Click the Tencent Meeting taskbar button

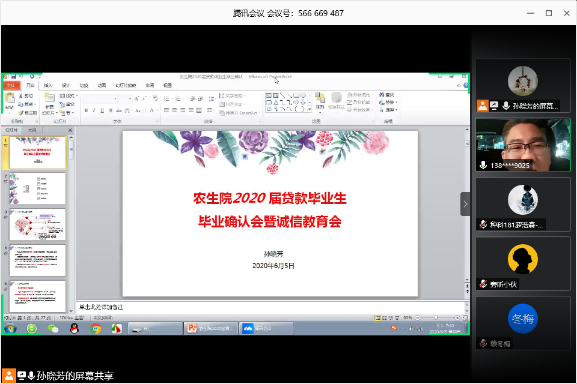[266, 328]
